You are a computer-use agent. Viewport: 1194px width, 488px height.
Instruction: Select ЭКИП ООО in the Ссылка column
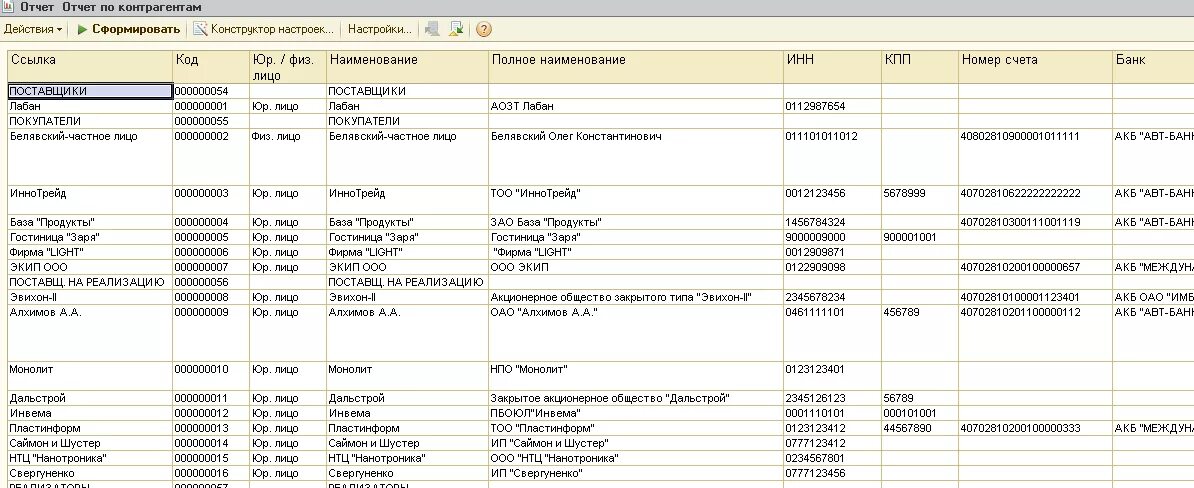[91, 267]
